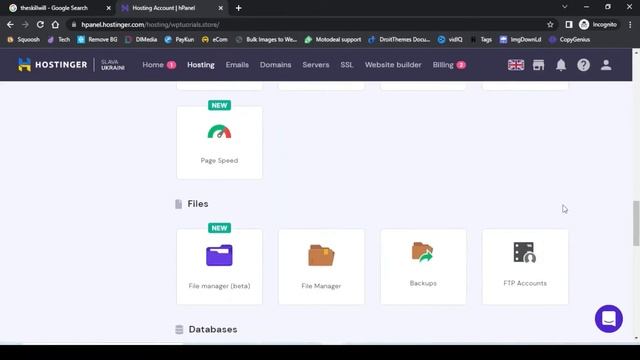Open the browser home page
This screenshot has height=360, width=640.
(x=55, y=24)
